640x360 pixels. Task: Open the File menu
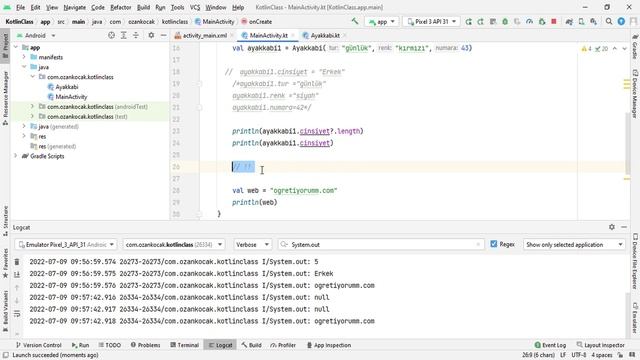click(x=20, y=7)
